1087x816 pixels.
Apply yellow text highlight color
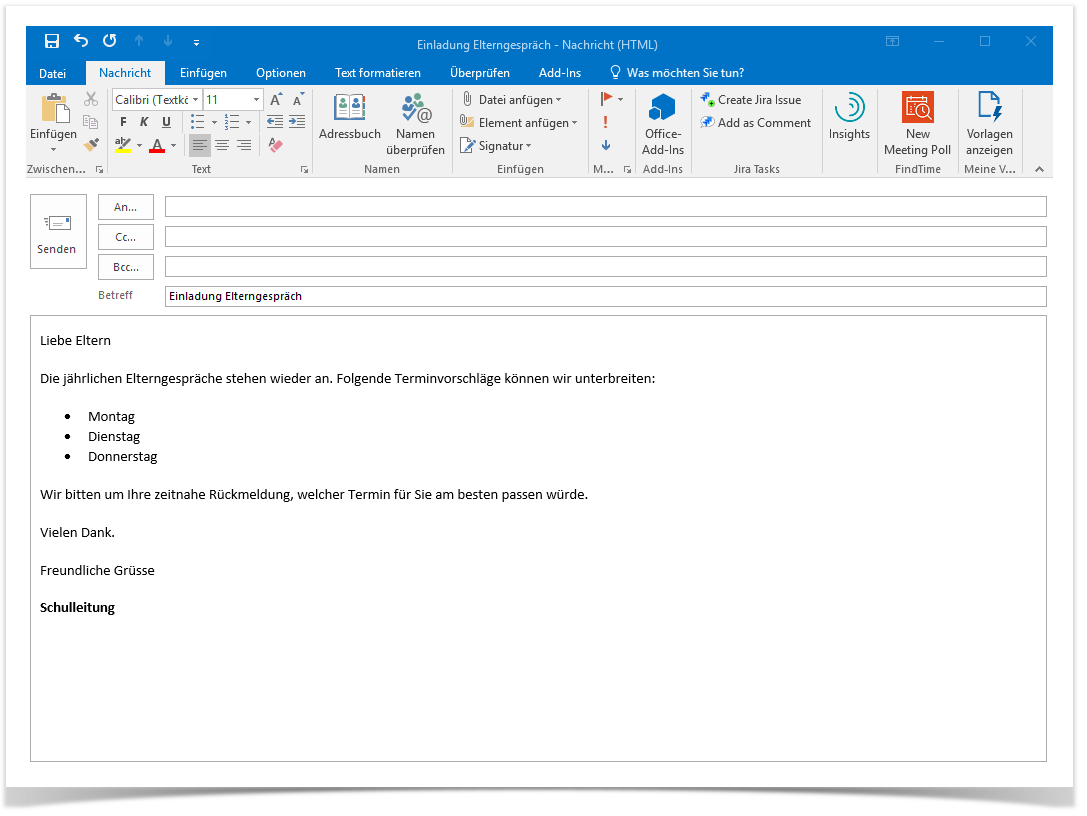click(x=123, y=145)
